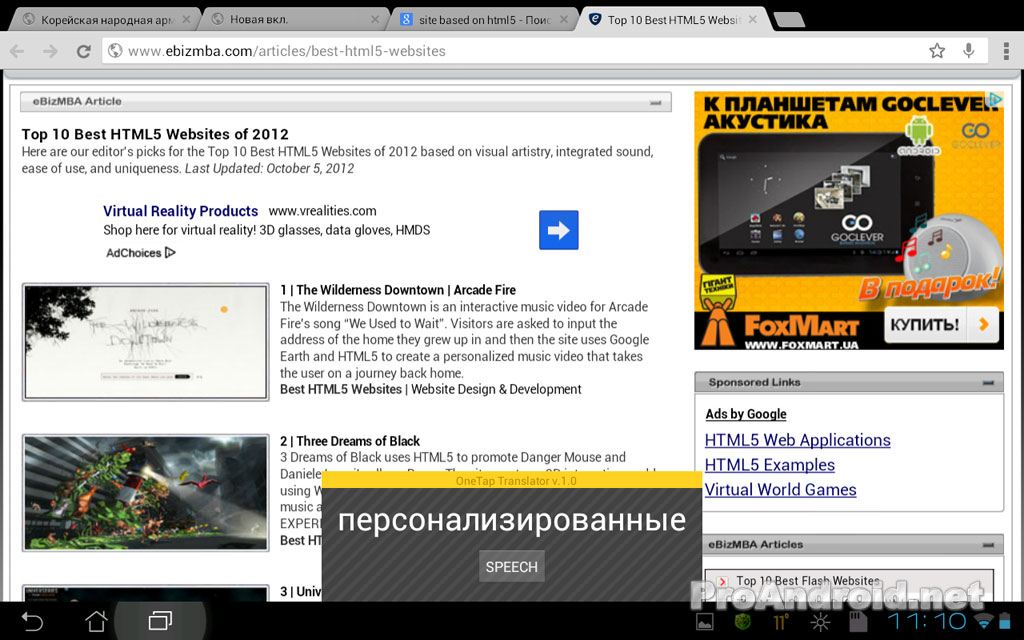Screen dimensions: 1024x640
Task: Open Ads by Google link
Action: pos(746,414)
